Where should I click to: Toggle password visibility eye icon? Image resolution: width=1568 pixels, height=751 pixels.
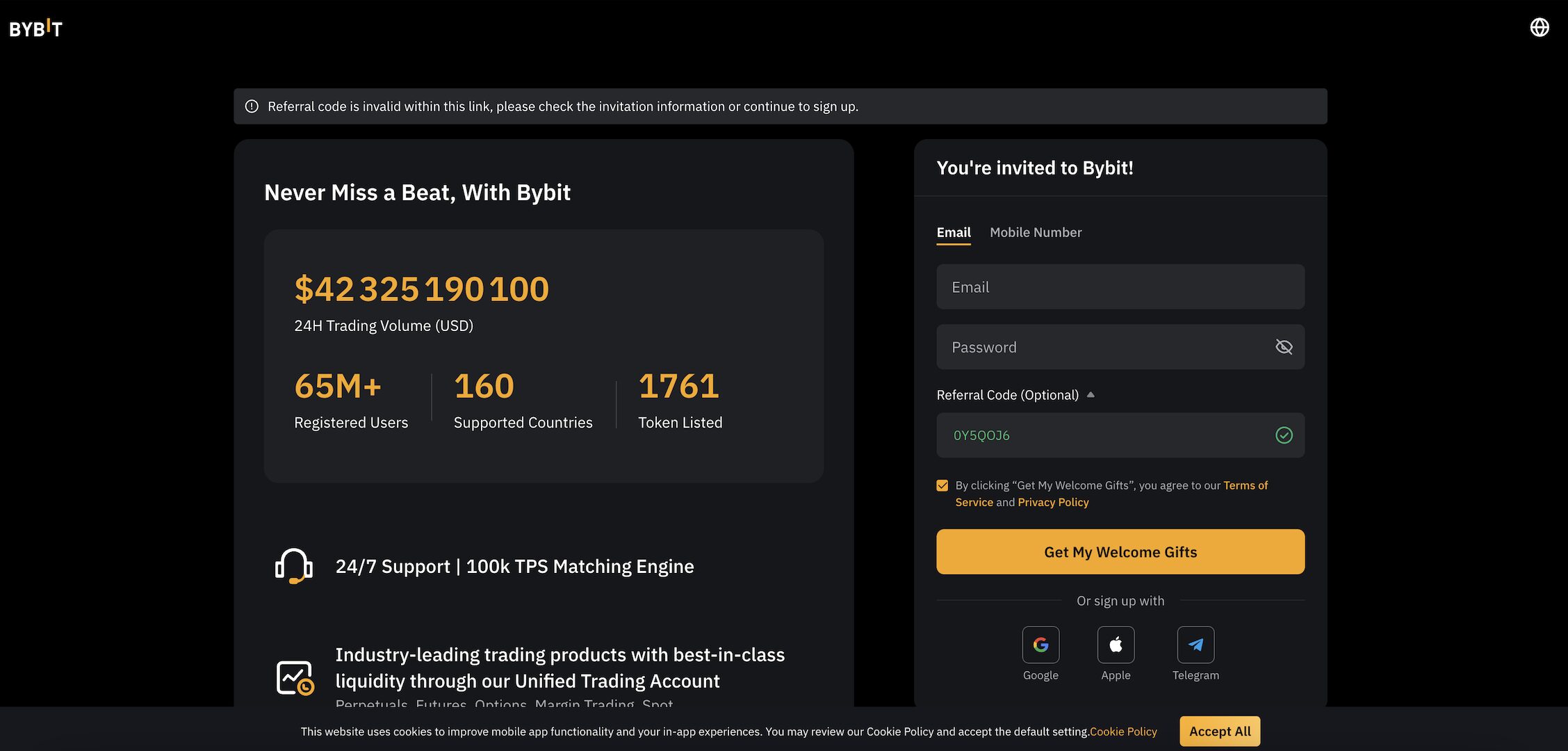coord(1284,347)
